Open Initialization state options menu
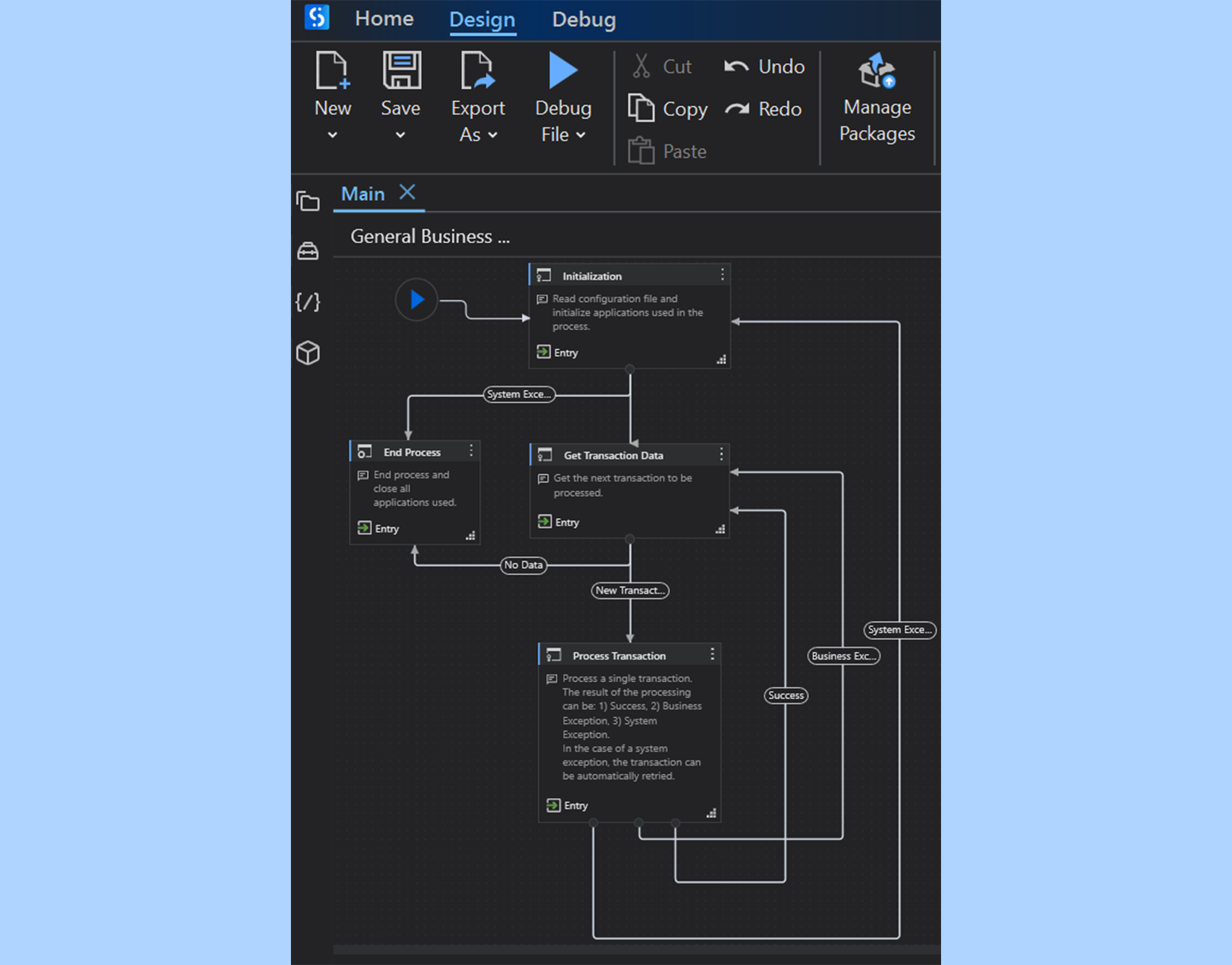1232x965 pixels. click(722, 275)
